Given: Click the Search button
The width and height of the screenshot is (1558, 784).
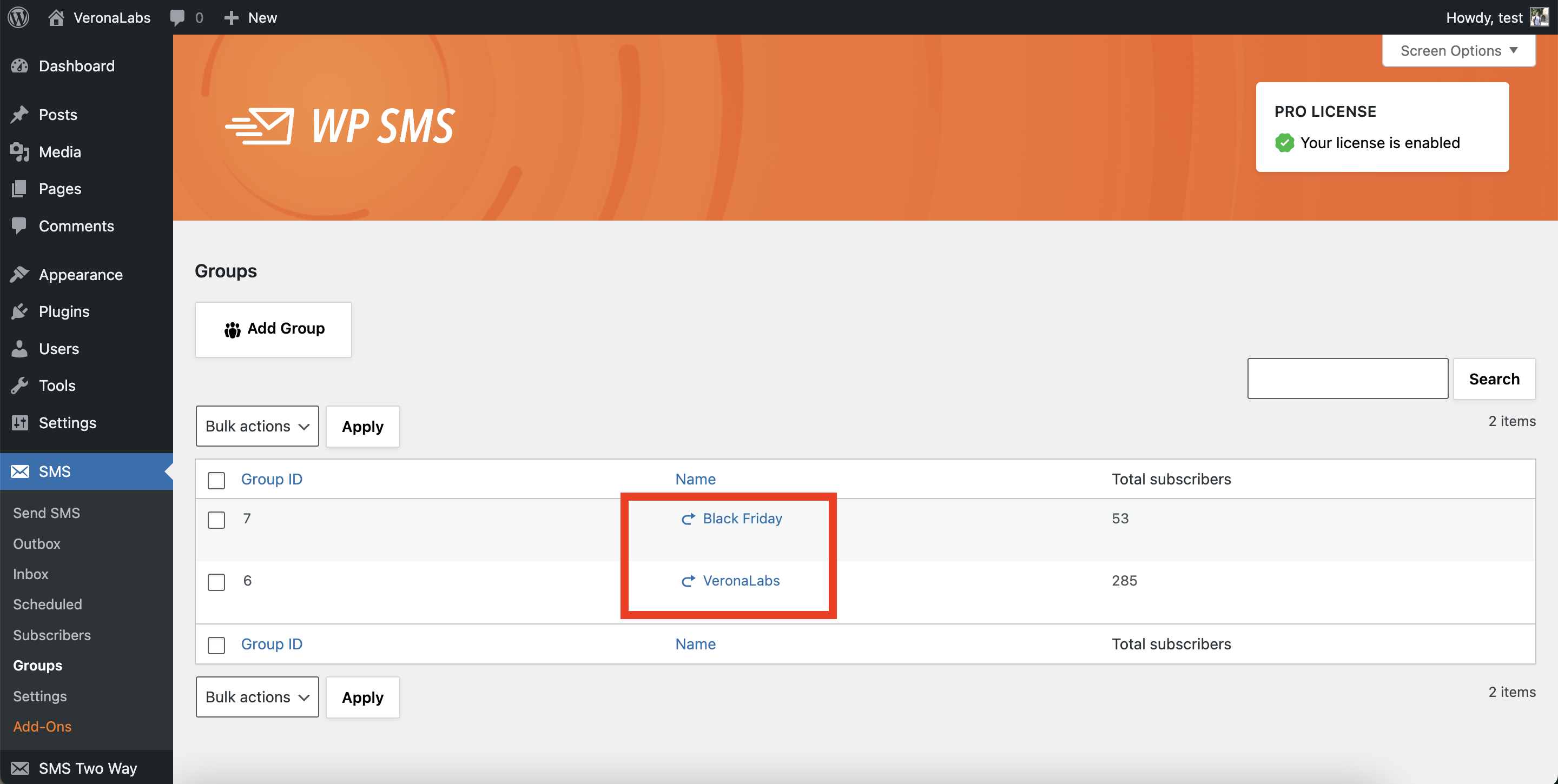Looking at the screenshot, I should point(1494,379).
